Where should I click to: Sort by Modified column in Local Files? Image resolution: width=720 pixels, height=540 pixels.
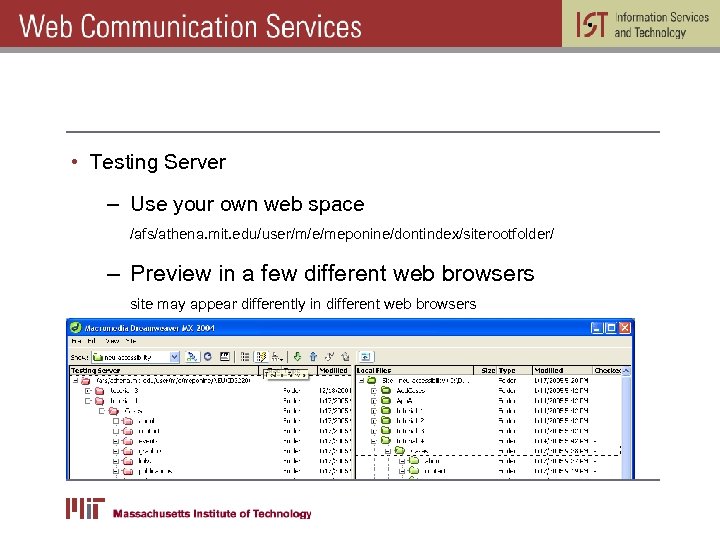click(562, 370)
